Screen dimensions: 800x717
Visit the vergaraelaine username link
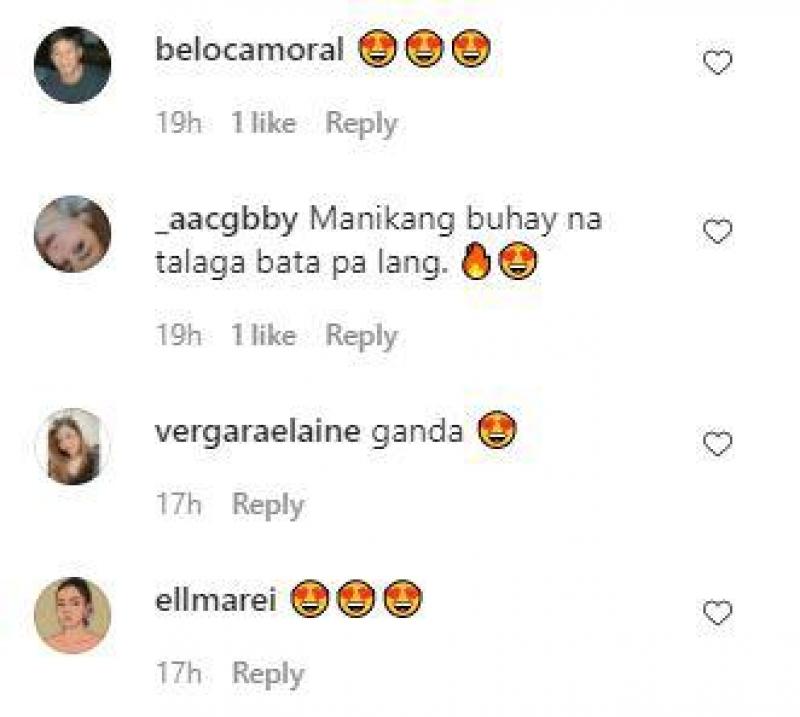(x=258, y=432)
